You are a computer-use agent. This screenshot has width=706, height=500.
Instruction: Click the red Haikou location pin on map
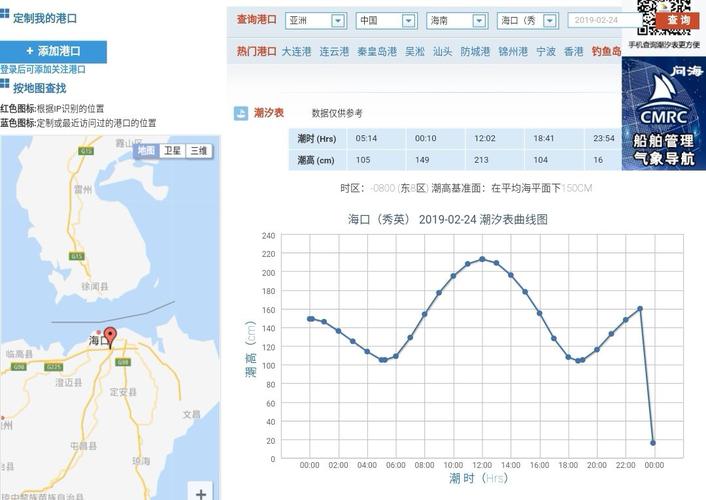tap(110, 338)
